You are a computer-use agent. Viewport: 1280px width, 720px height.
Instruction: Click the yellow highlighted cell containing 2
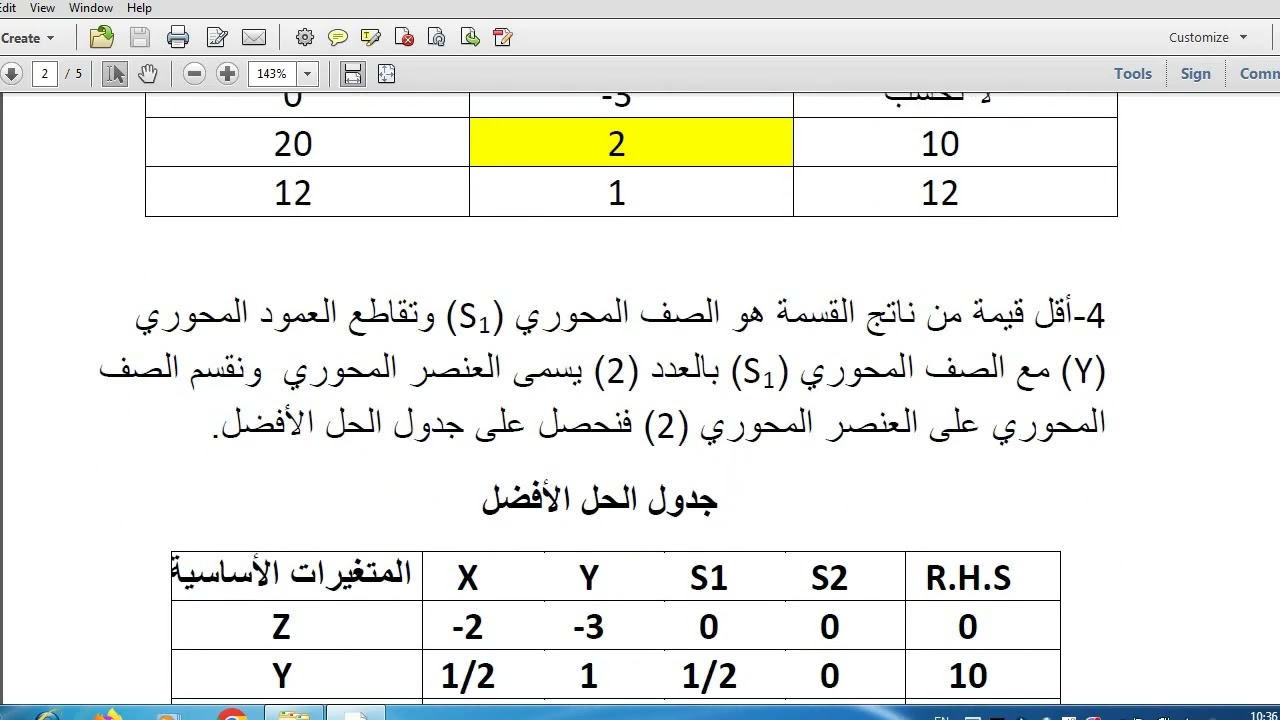coord(631,142)
